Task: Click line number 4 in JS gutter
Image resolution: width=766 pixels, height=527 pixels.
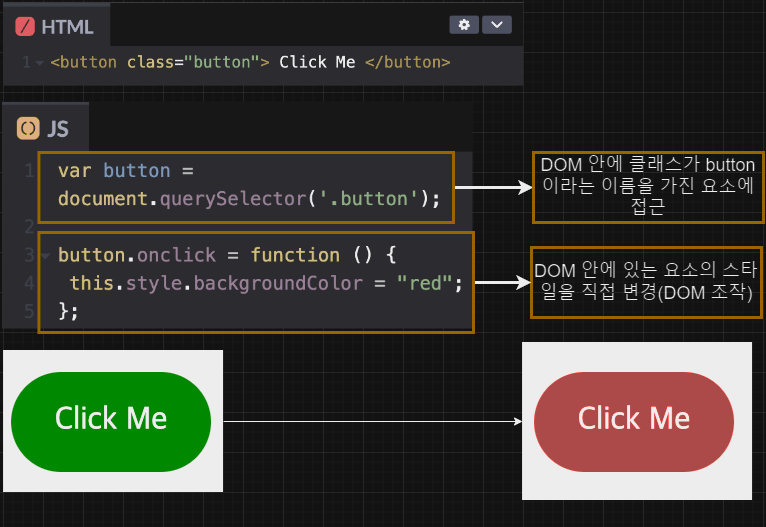Action: click(29, 283)
